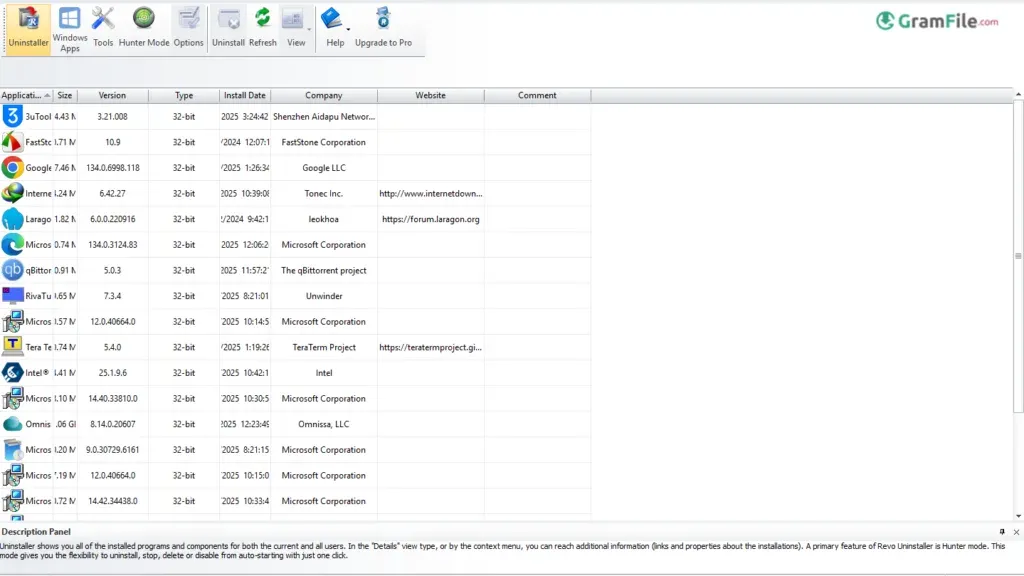This screenshot has height=576, width=1024.
Task: Sort by Size column header
Action: click(x=65, y=95)
